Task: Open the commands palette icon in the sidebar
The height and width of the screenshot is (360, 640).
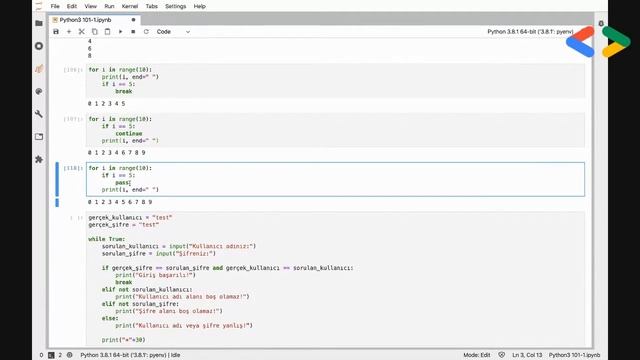Action: 39,91
